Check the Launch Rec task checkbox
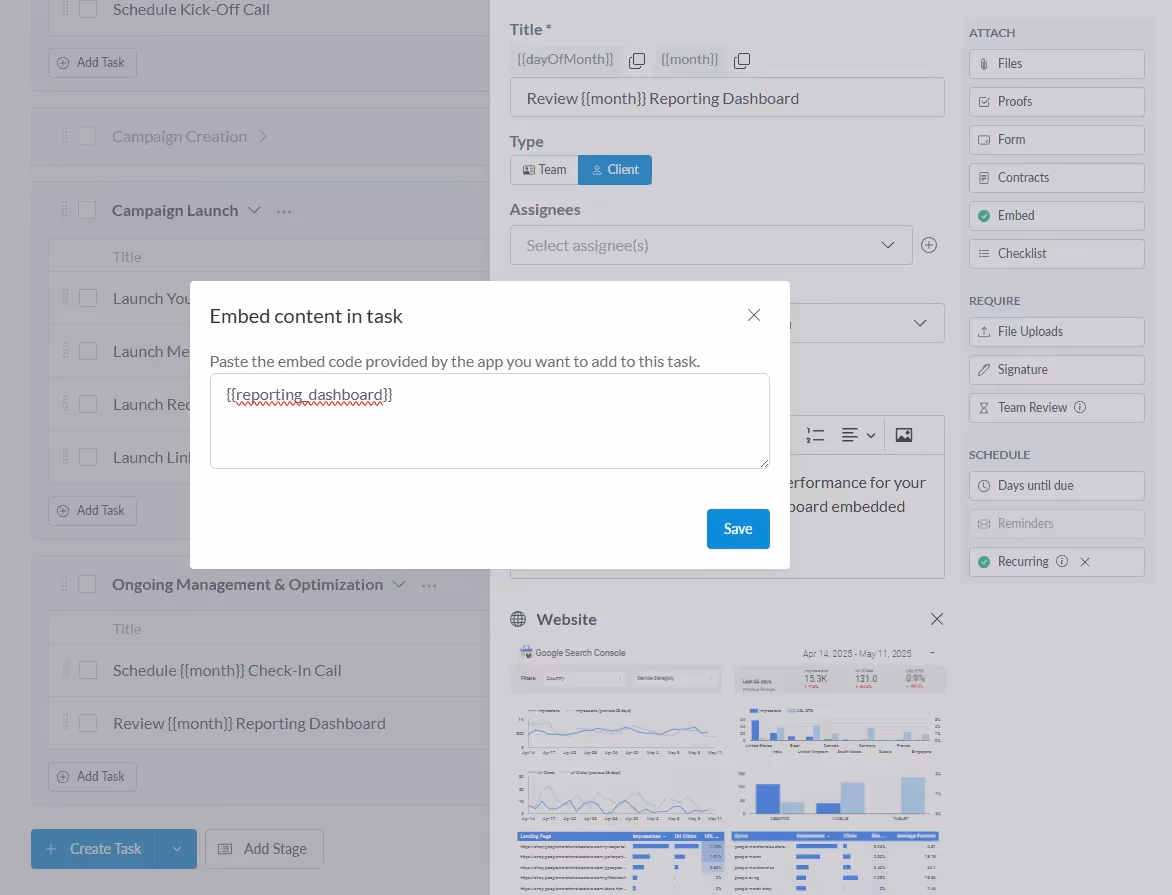This screenshot has height=895, width=1172. (88, 405)
